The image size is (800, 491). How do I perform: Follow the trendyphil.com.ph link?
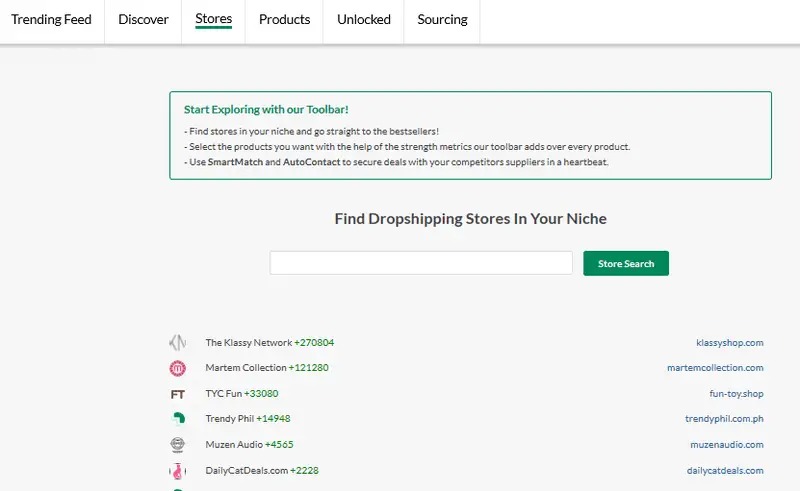pyautogui.click(x=723, y=419)
